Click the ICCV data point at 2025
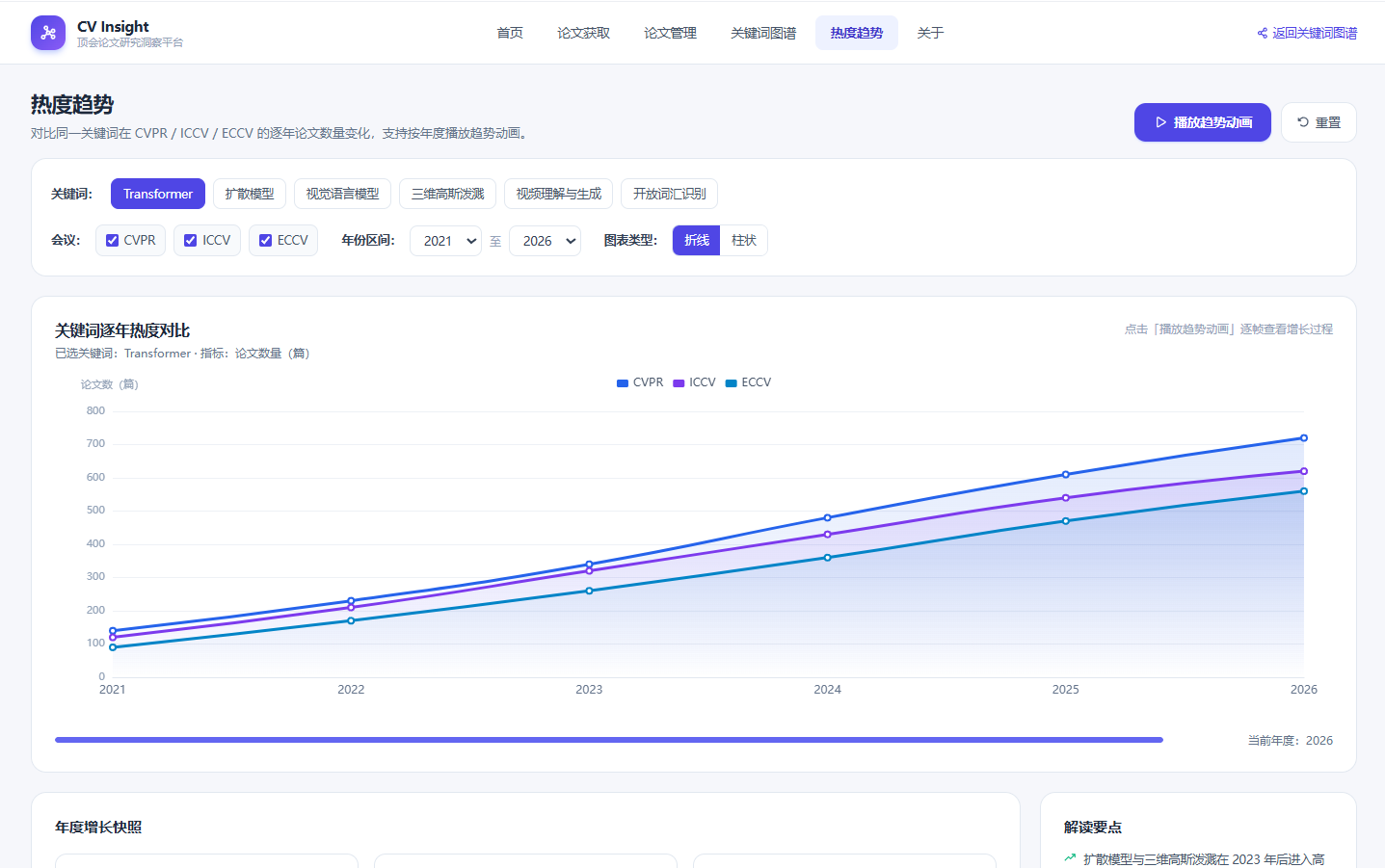The image size is (1385, 868). [1066, 498]
